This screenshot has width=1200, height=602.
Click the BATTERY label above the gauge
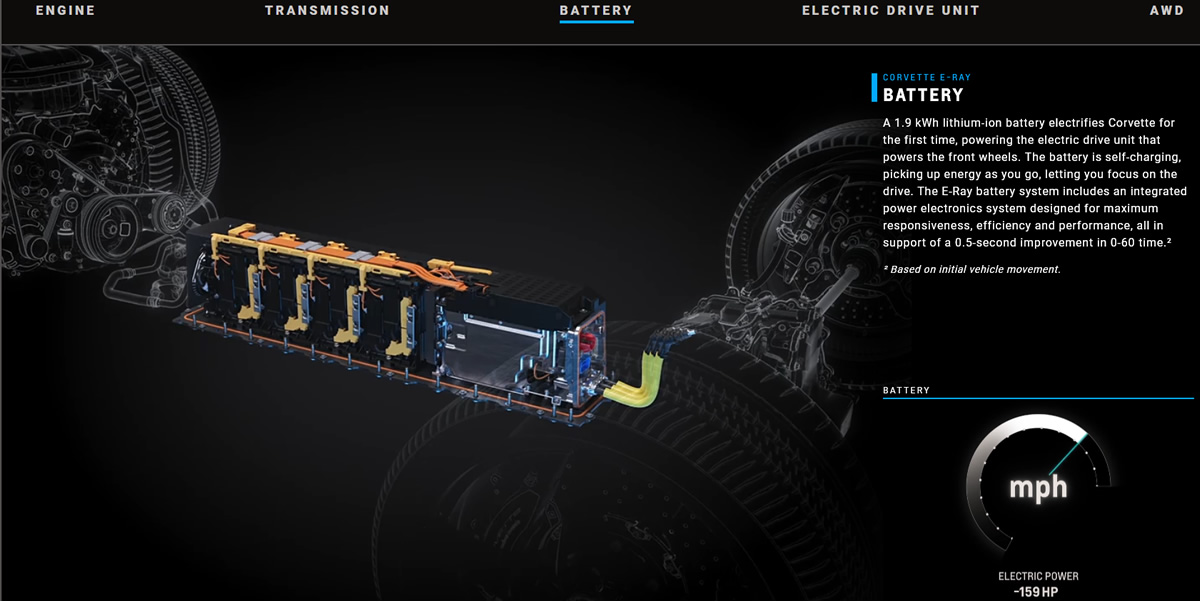pos(906,390)
